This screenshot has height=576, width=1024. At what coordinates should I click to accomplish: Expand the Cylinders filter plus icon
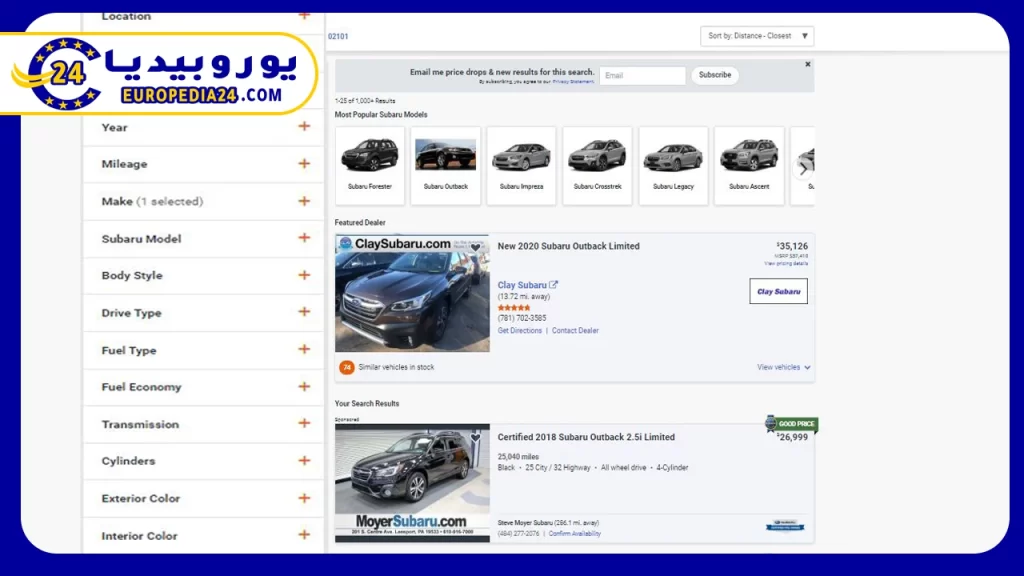304,461
